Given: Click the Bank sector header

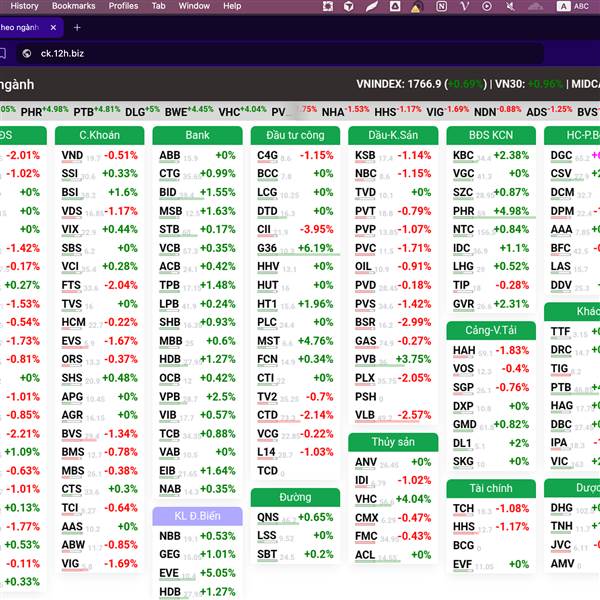Looking at the screenshot, I should tap(197, 135).
